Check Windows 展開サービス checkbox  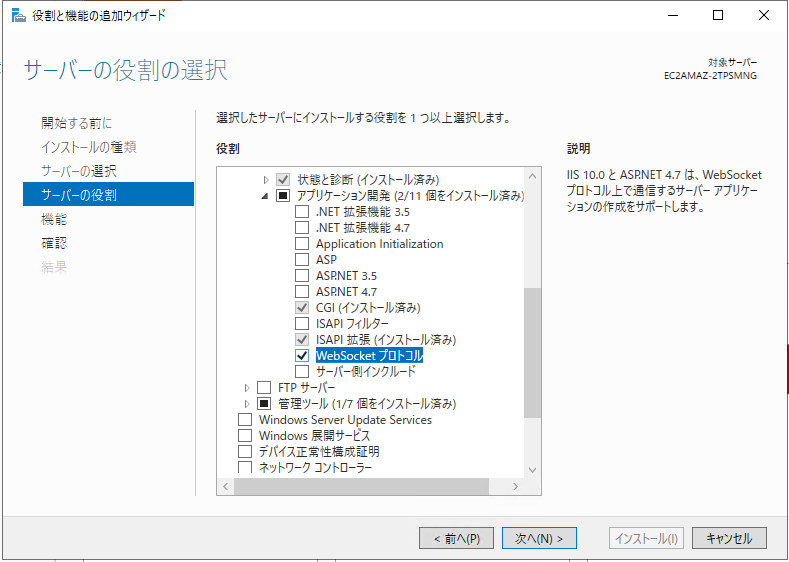245,436
